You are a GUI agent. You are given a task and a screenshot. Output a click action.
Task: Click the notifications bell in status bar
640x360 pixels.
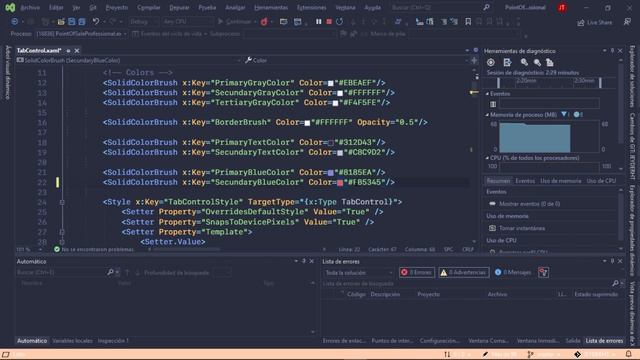pyautogui.click(x=629, y=354)
